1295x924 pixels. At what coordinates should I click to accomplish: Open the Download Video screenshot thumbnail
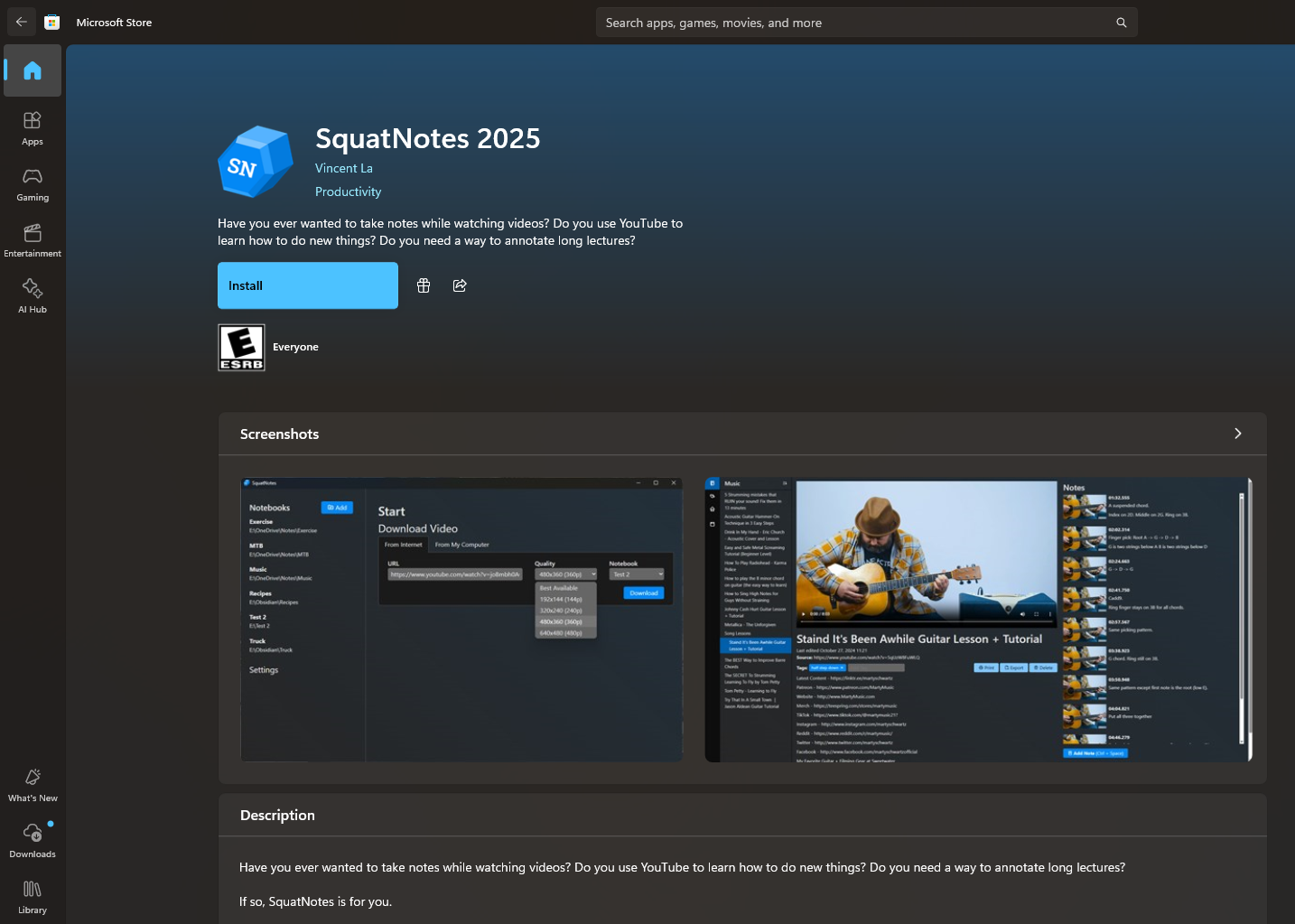[461, 620]
